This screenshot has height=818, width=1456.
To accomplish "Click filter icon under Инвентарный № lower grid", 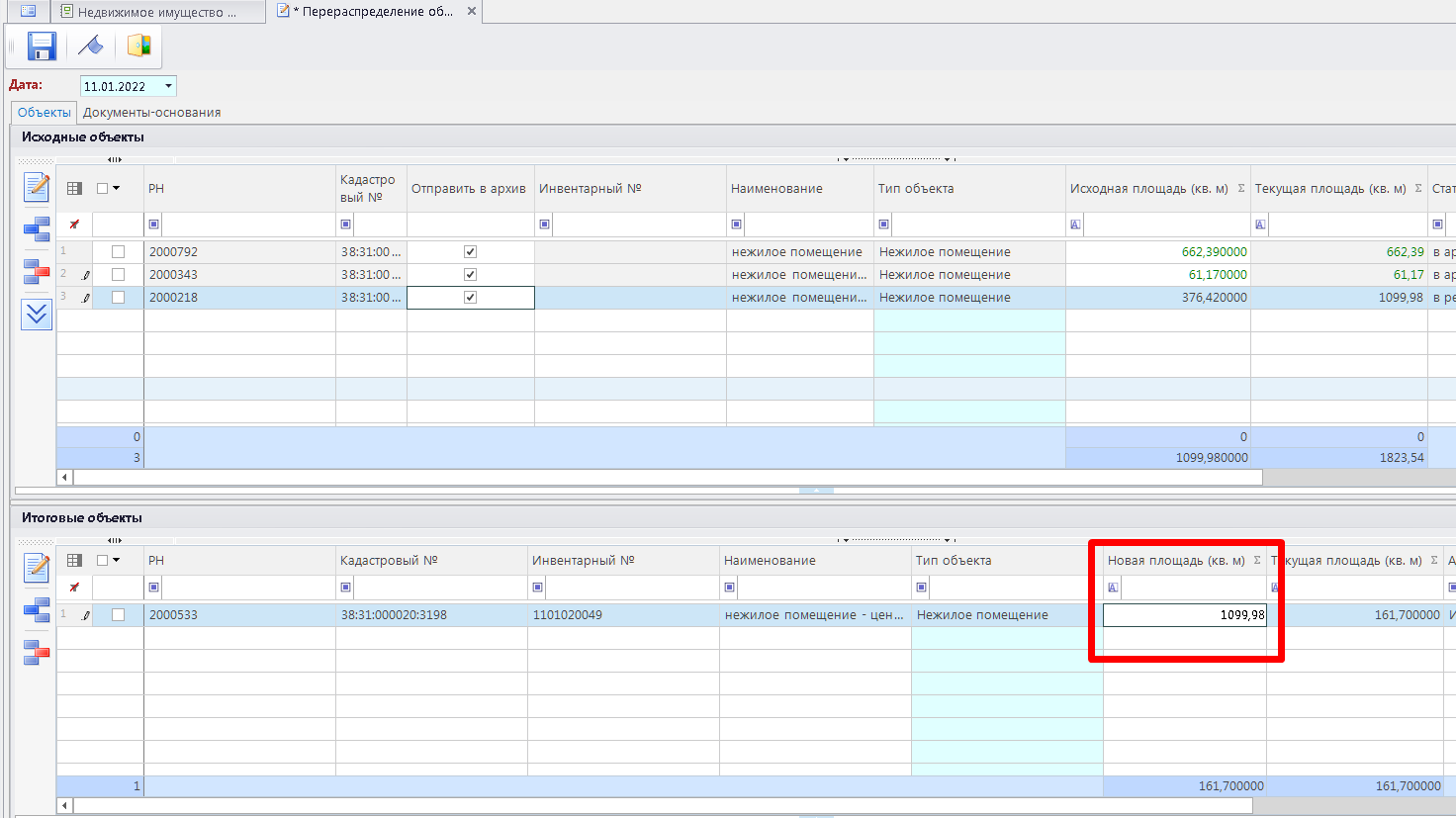I will pyautogui.click(x=537, y=588).
